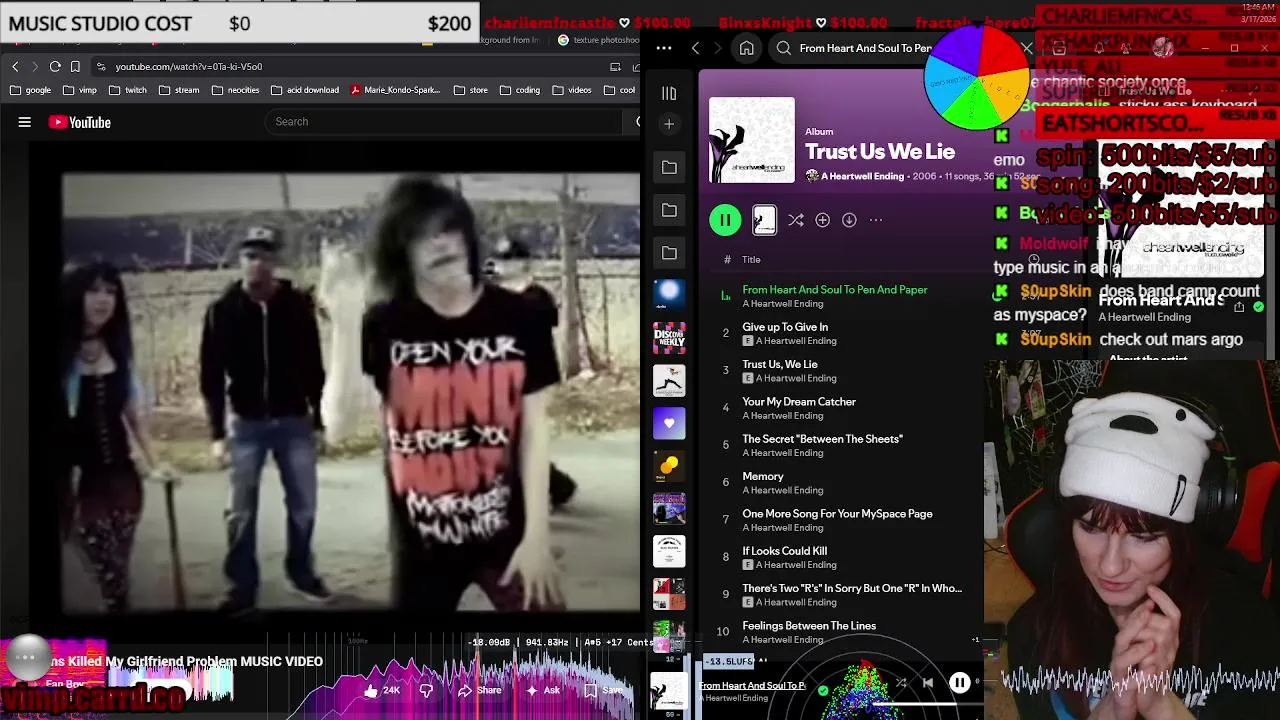Image resolution: width=1280 pixels, height=720 pixels.
Task: Open the second playlist folder in the Spotify sidebar
Action: 669,211
